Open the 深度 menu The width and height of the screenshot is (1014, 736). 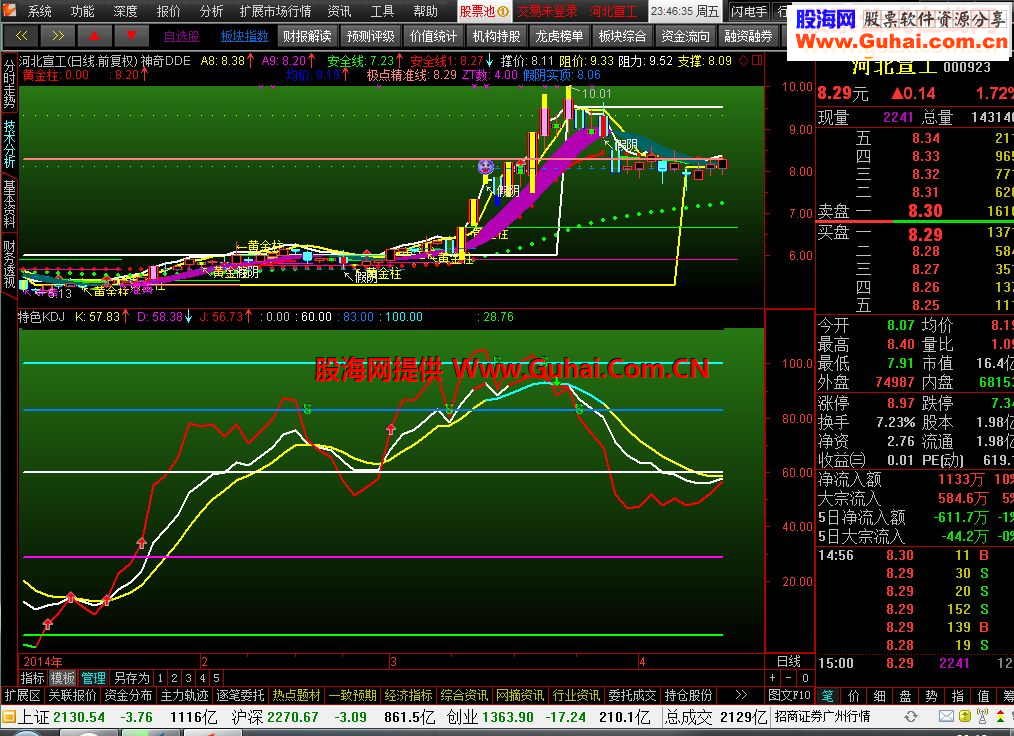125,11
